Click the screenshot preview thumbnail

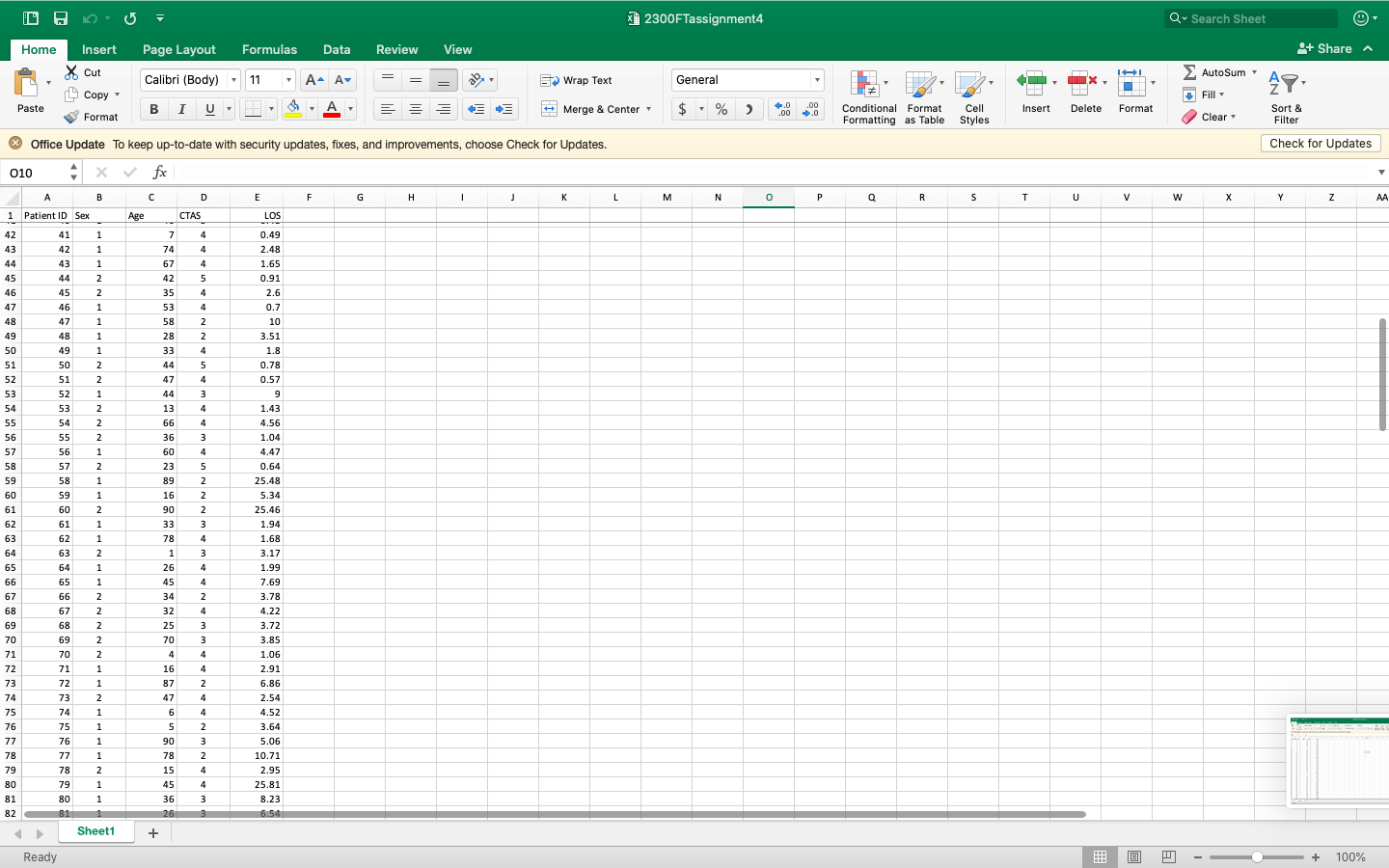coord(1339,759)
